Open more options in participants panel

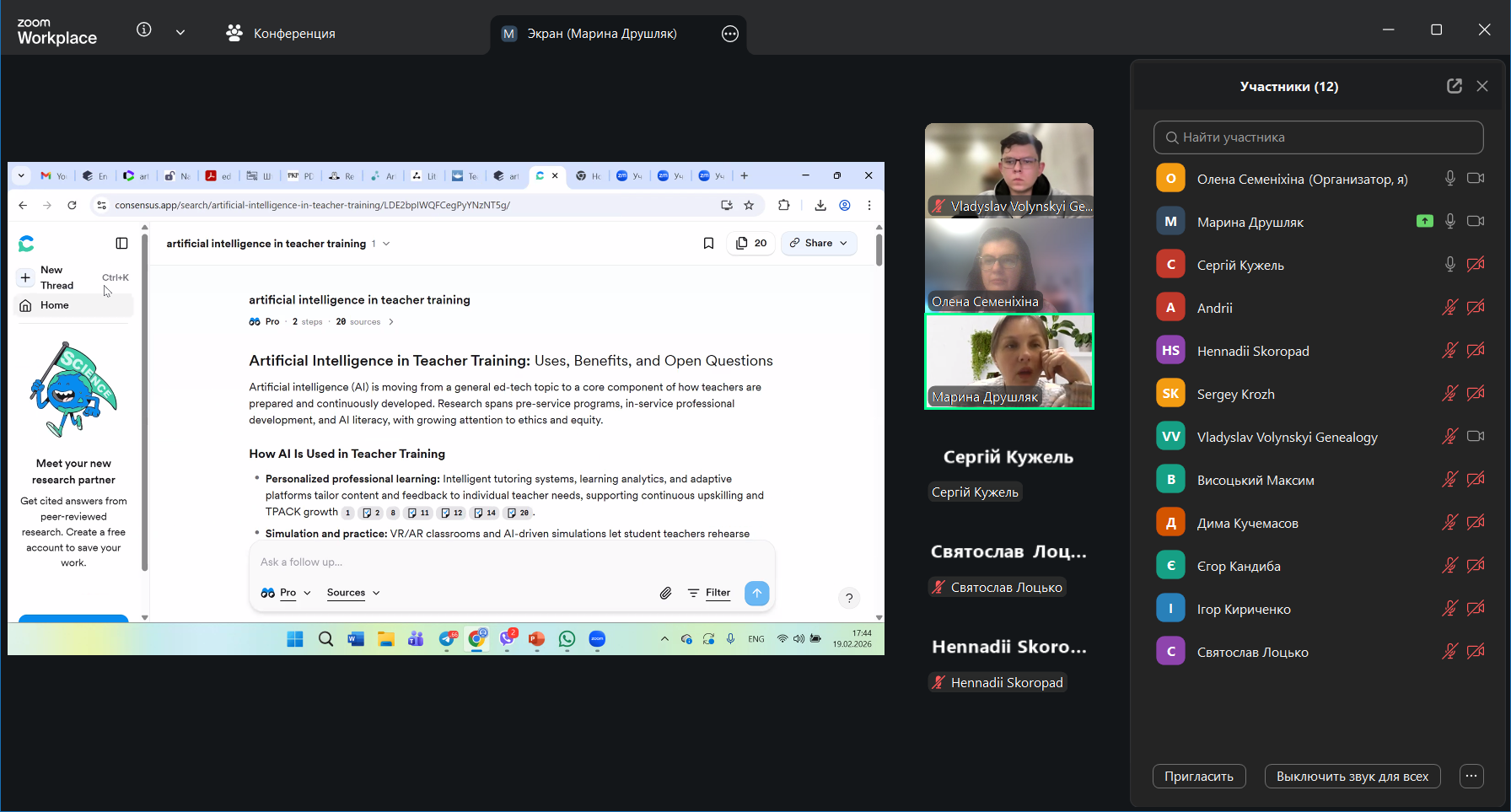point(1471,776)
